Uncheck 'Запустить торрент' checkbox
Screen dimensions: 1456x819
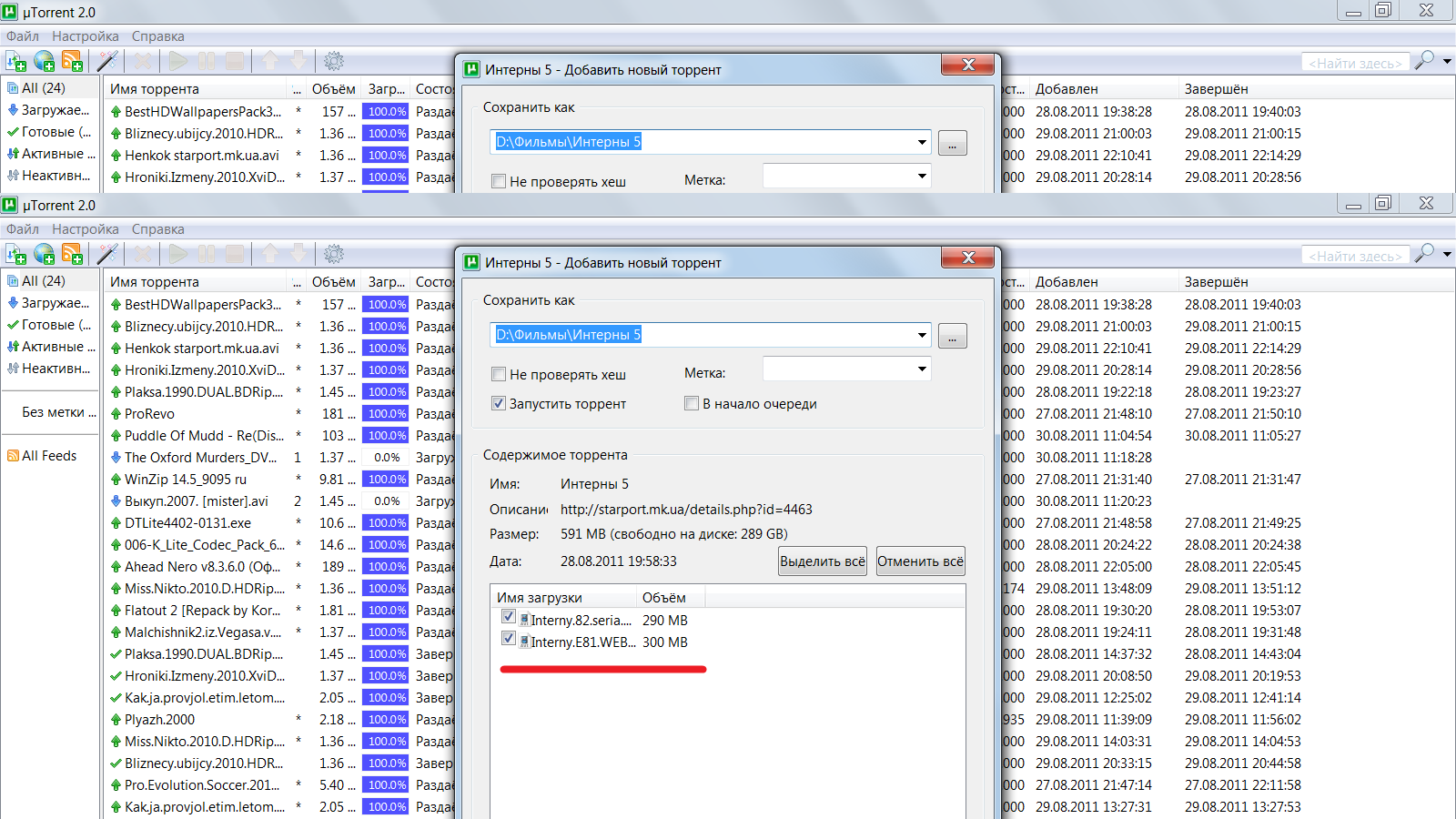(x=499, y=403)
